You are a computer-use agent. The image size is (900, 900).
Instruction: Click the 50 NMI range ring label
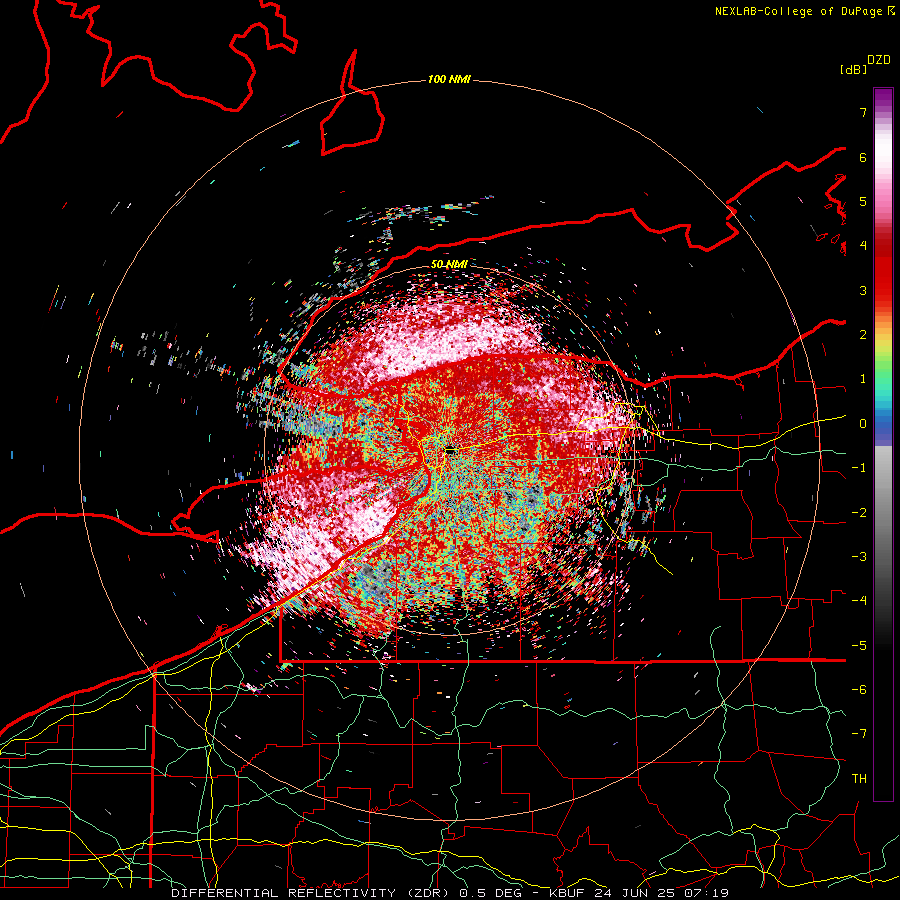coord(449,264)
